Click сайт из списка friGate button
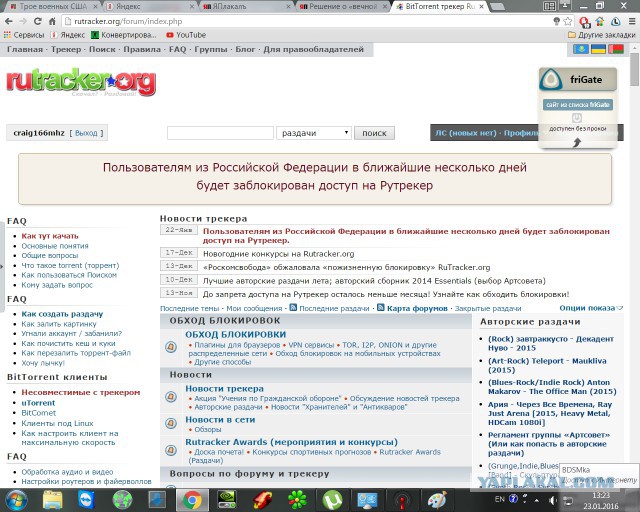The height and width of the screenshot is (512, 640). click(x=578, y=105)
